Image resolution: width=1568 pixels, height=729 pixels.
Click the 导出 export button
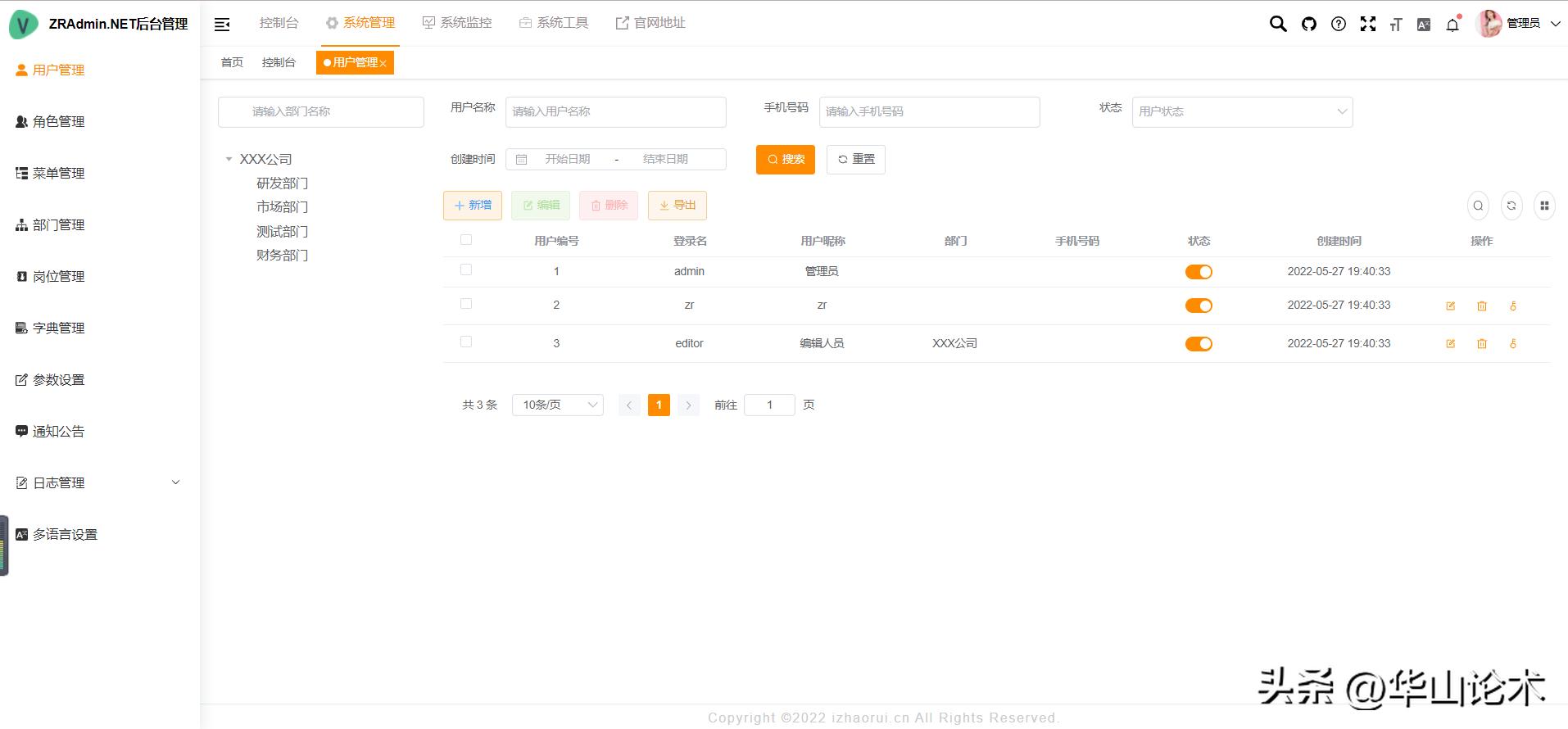pyautogui.click(x=678, y=206)
